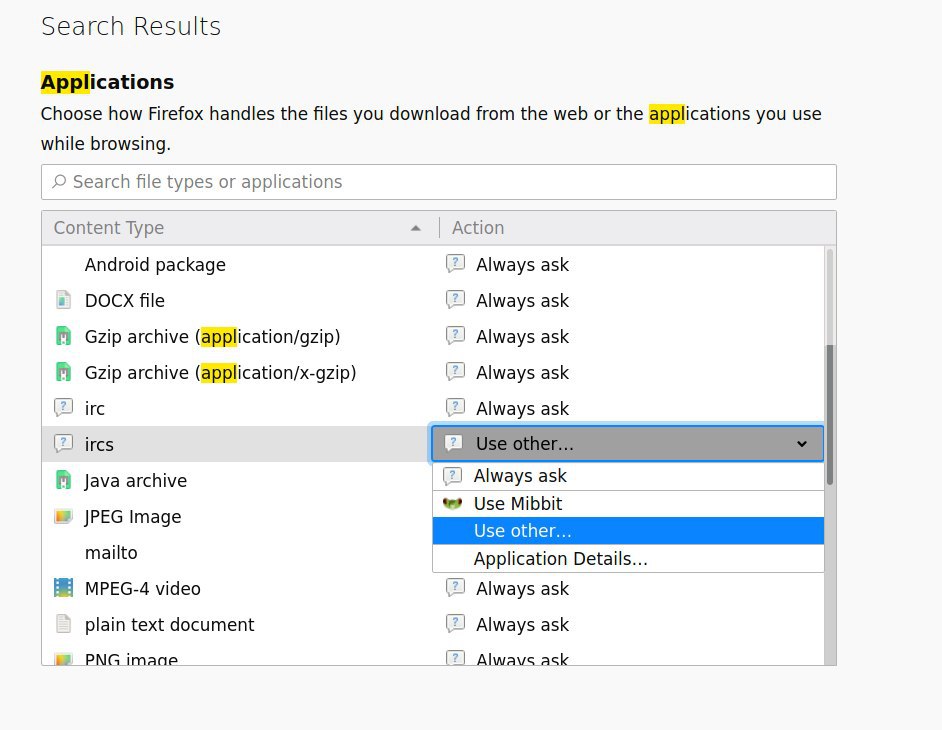Collapse the ircs action dropdown chevron
Screen dimensions: 942x730
click(801, 444)
